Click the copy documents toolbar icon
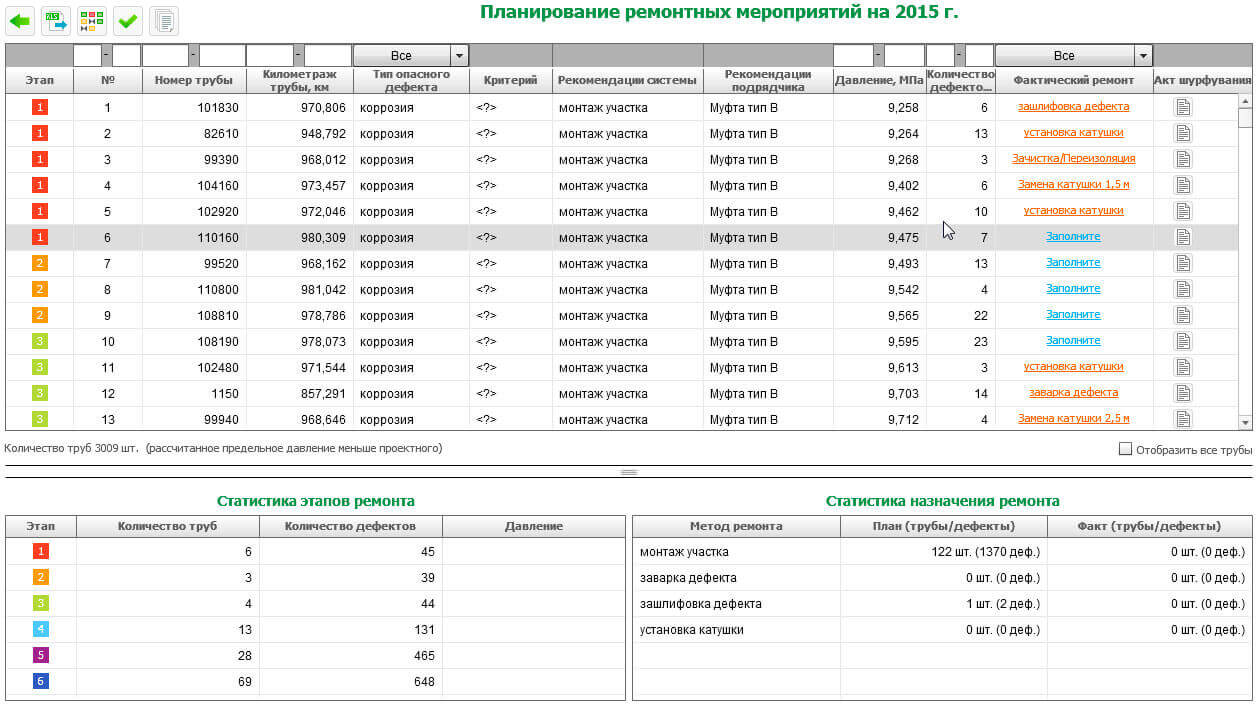Image resolution: width=1257 pixels, height=704 pixels. click(164, 20)
